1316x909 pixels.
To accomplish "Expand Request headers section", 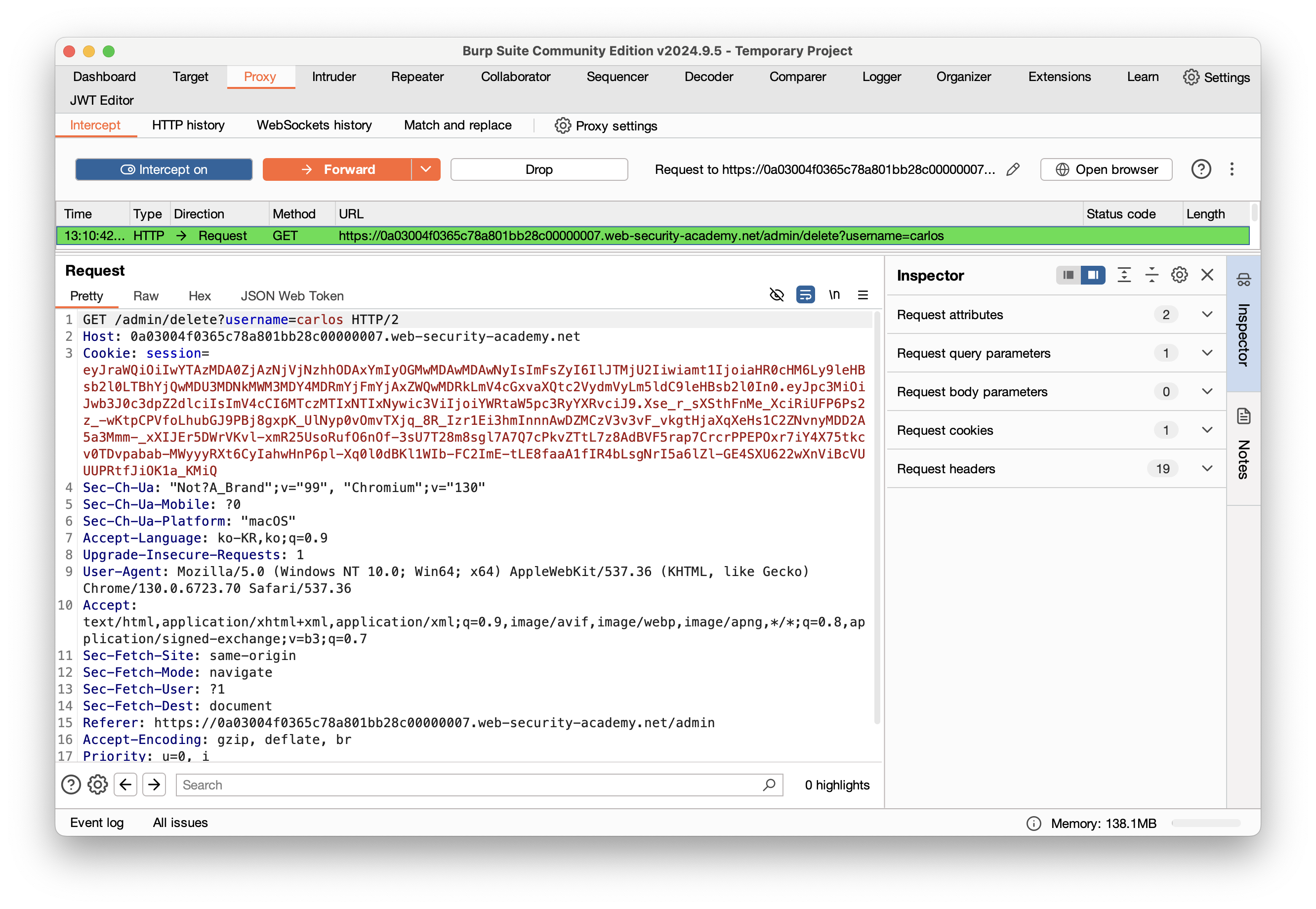I will pyautogui.click(x=1207, y=469).
